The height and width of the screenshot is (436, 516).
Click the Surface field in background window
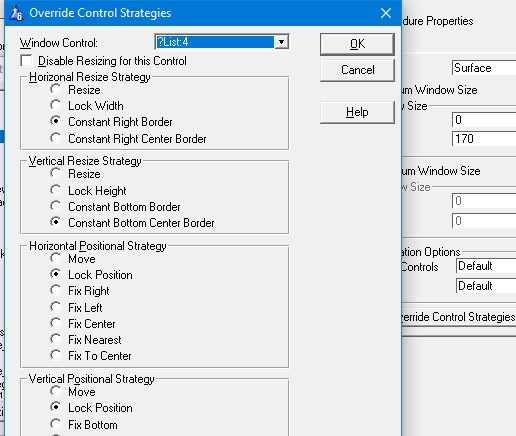[484, 68]
